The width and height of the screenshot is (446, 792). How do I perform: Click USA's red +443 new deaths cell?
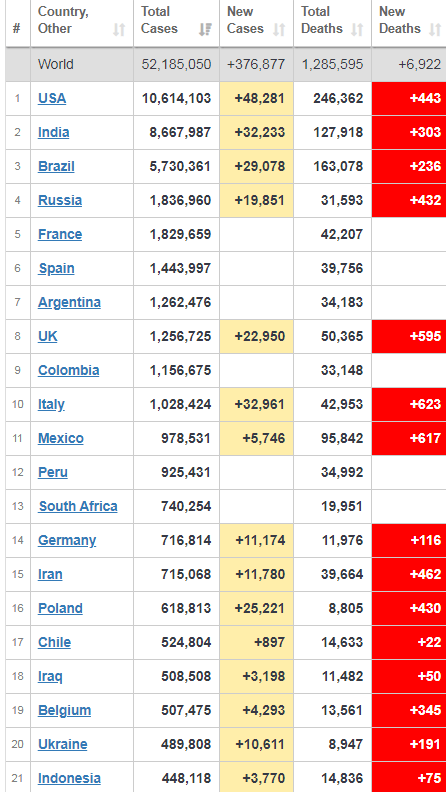tap(409, 98)
